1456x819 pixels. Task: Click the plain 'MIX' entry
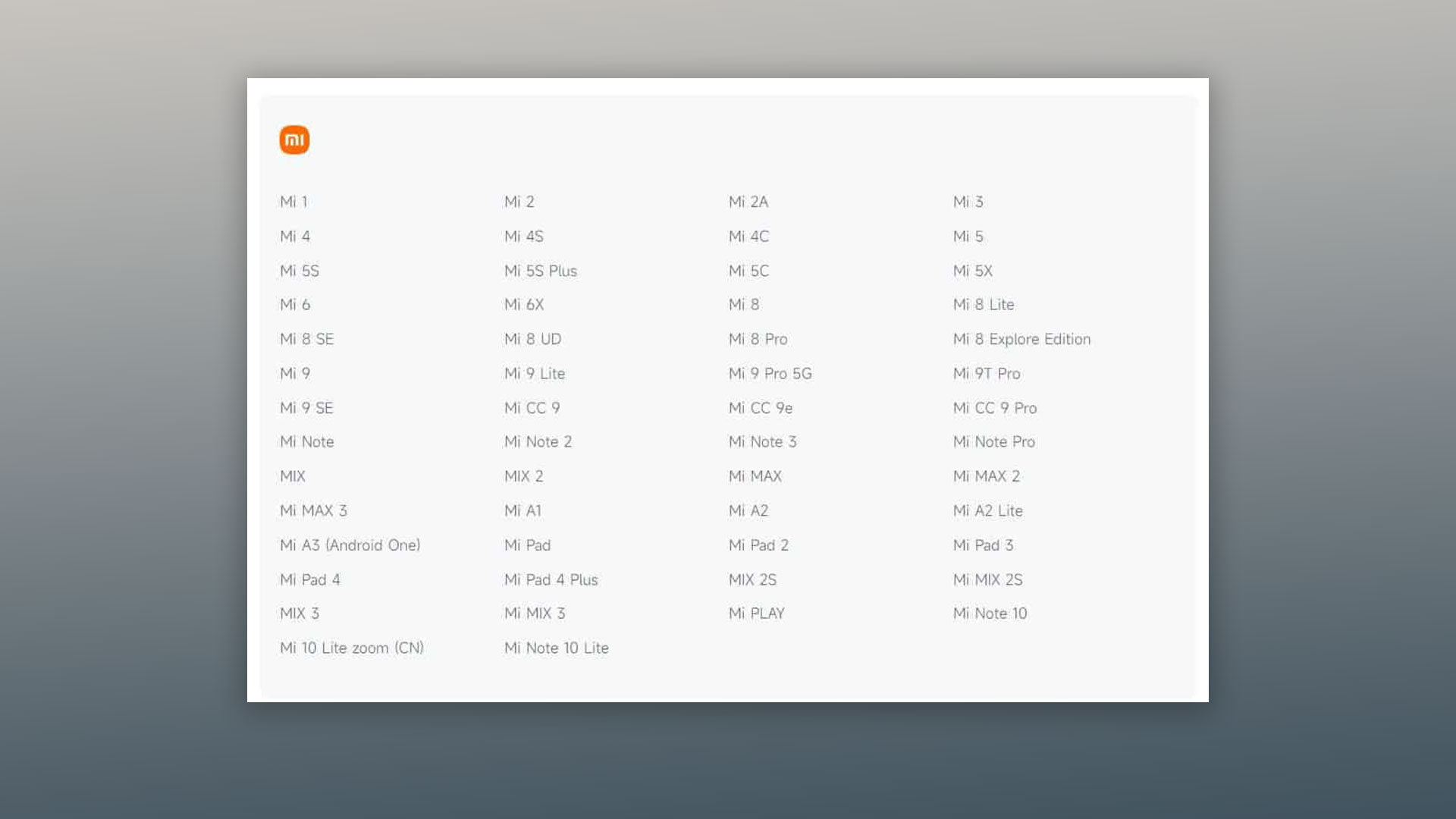pyautogui.click(x=293, y=477)
